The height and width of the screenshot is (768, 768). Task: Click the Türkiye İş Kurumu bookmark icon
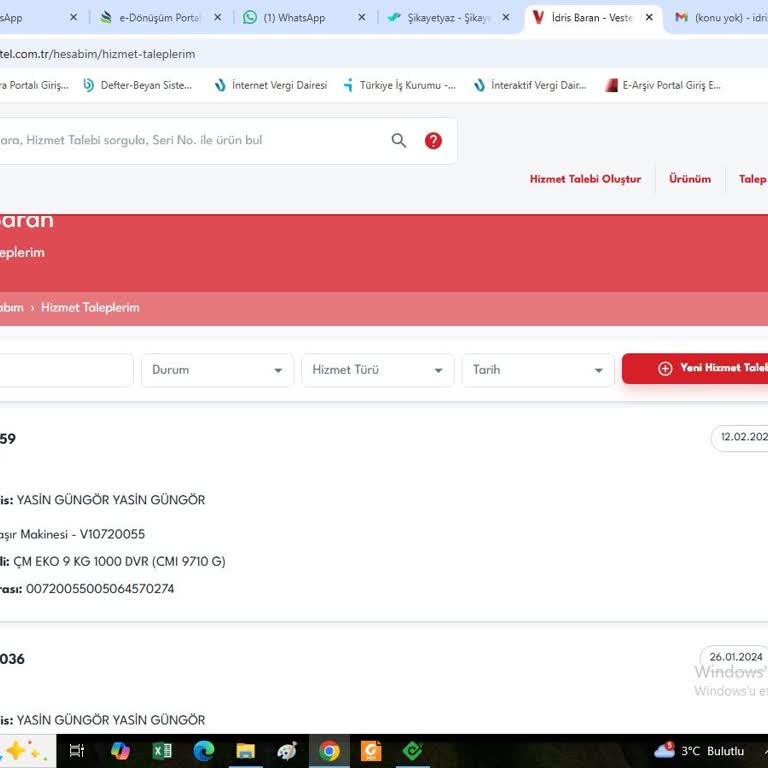pos(348,85)
